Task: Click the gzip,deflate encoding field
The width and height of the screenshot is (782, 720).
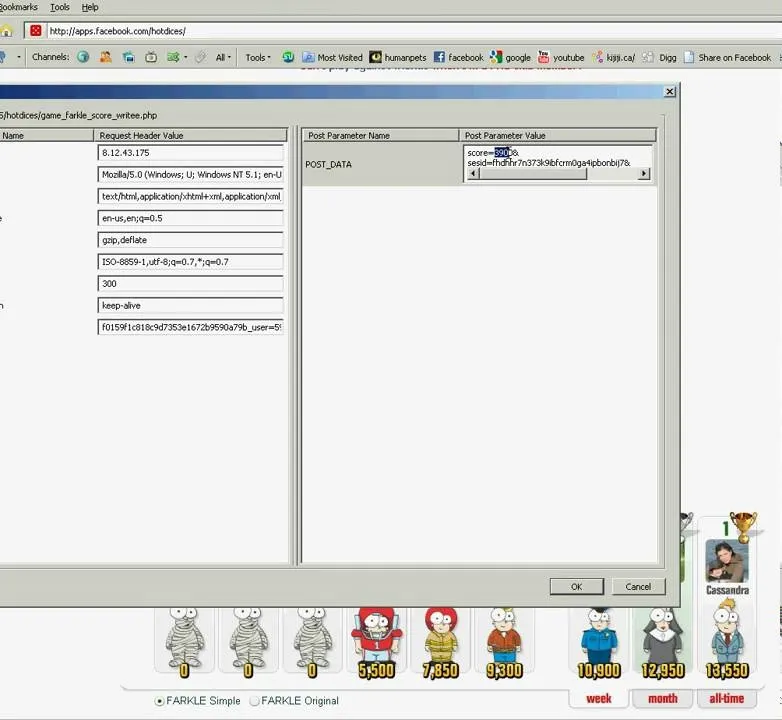Action: click(191, 240)
